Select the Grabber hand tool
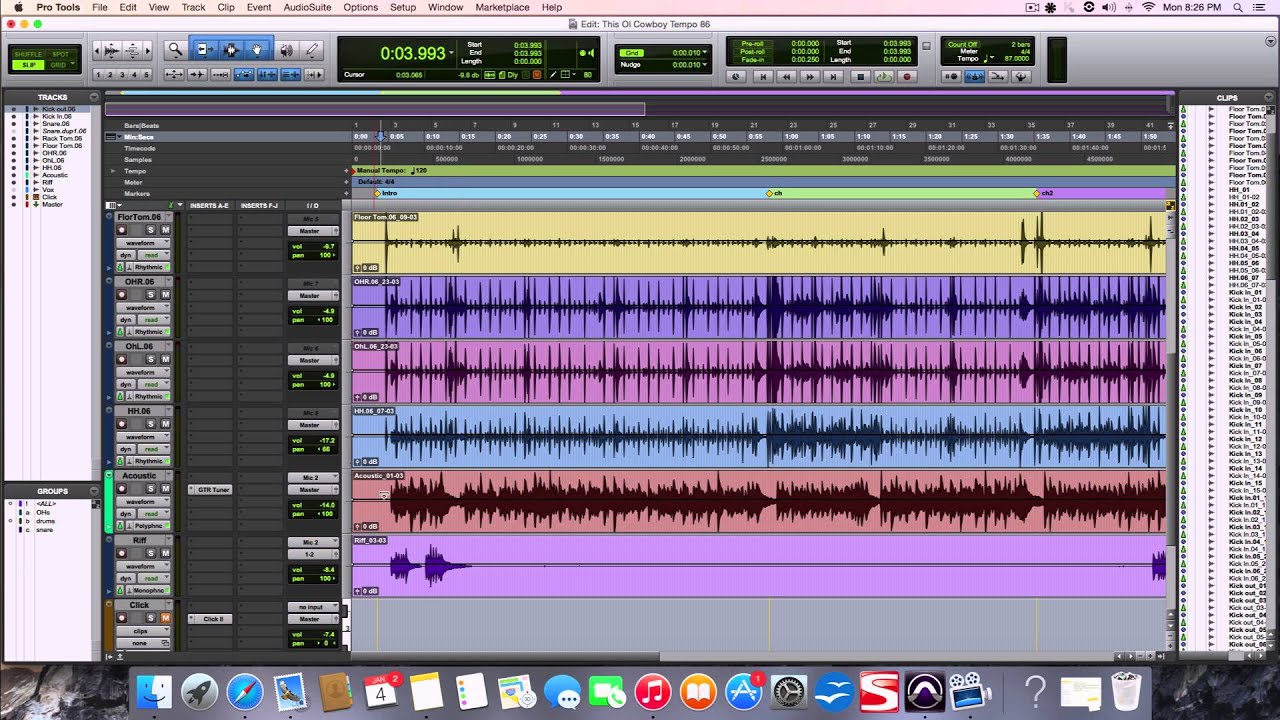Viewport: 1280px width, 720px height. (x=257, y=50)
